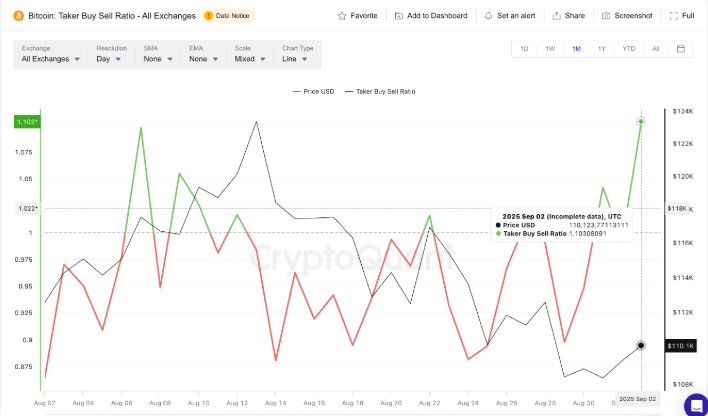Click the Favorite star icon

tap(342, 16)
